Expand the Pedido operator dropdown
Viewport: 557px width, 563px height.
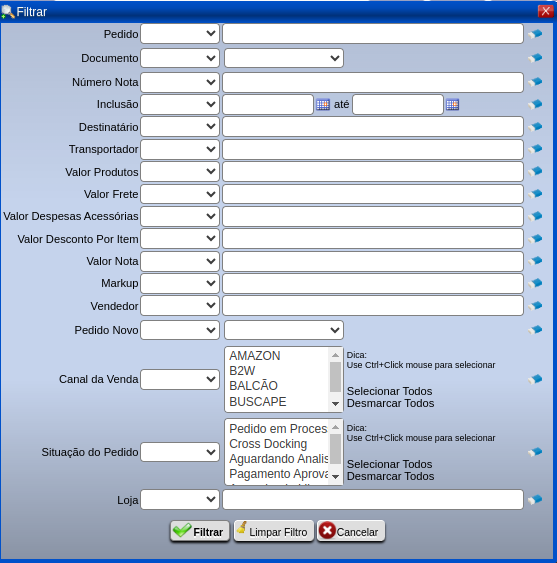180,34
